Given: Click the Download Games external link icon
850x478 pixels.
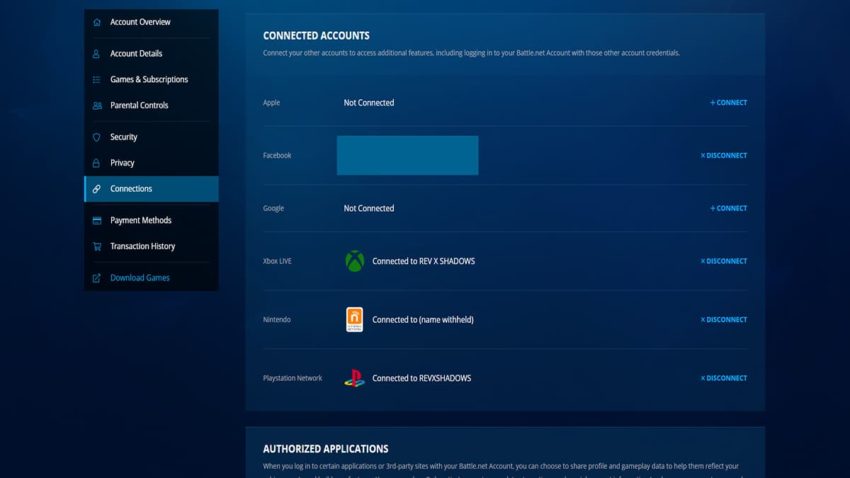Looking at the screenshot, I should click(x=96, y=278).
